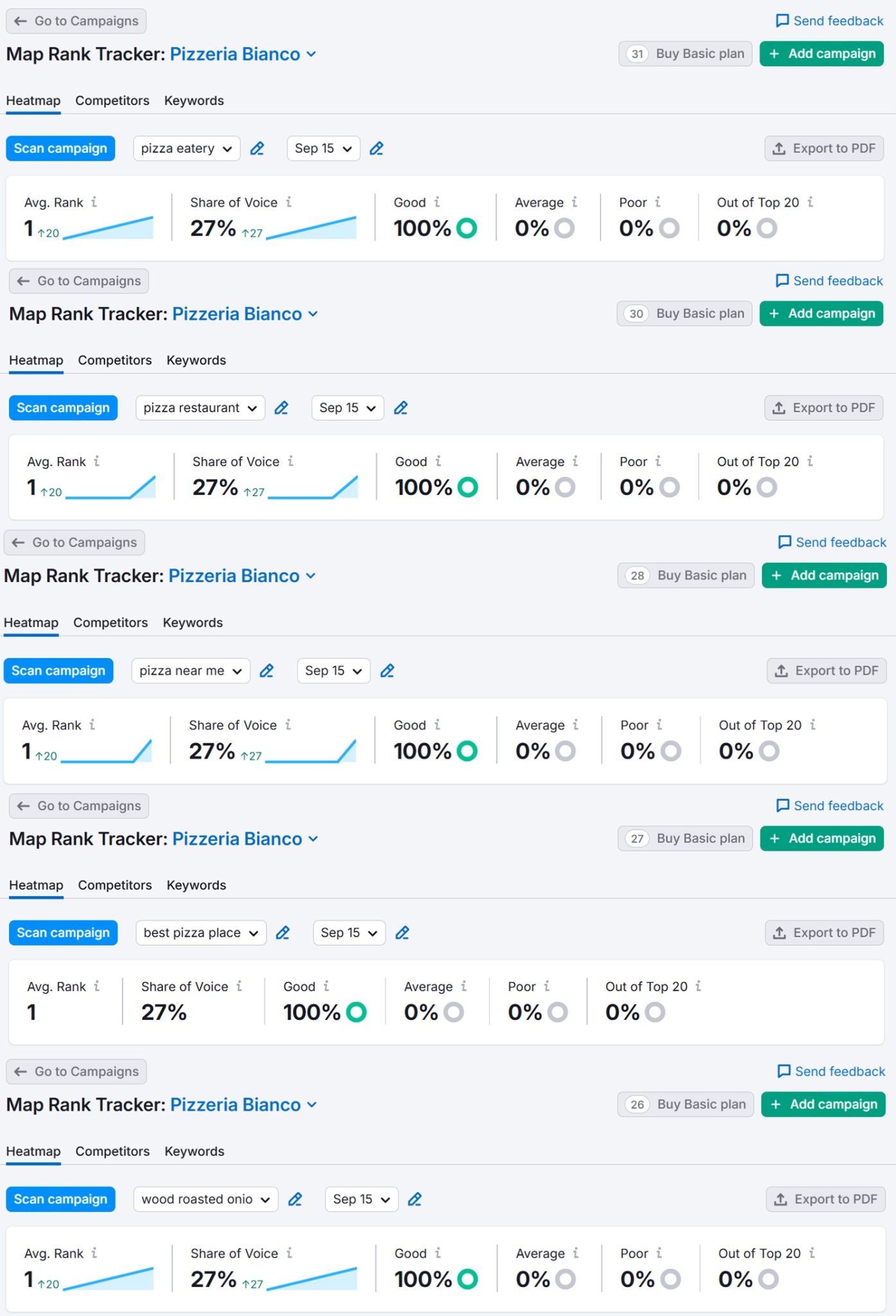Open Keywords tab in the pizza near me panel

193,623
